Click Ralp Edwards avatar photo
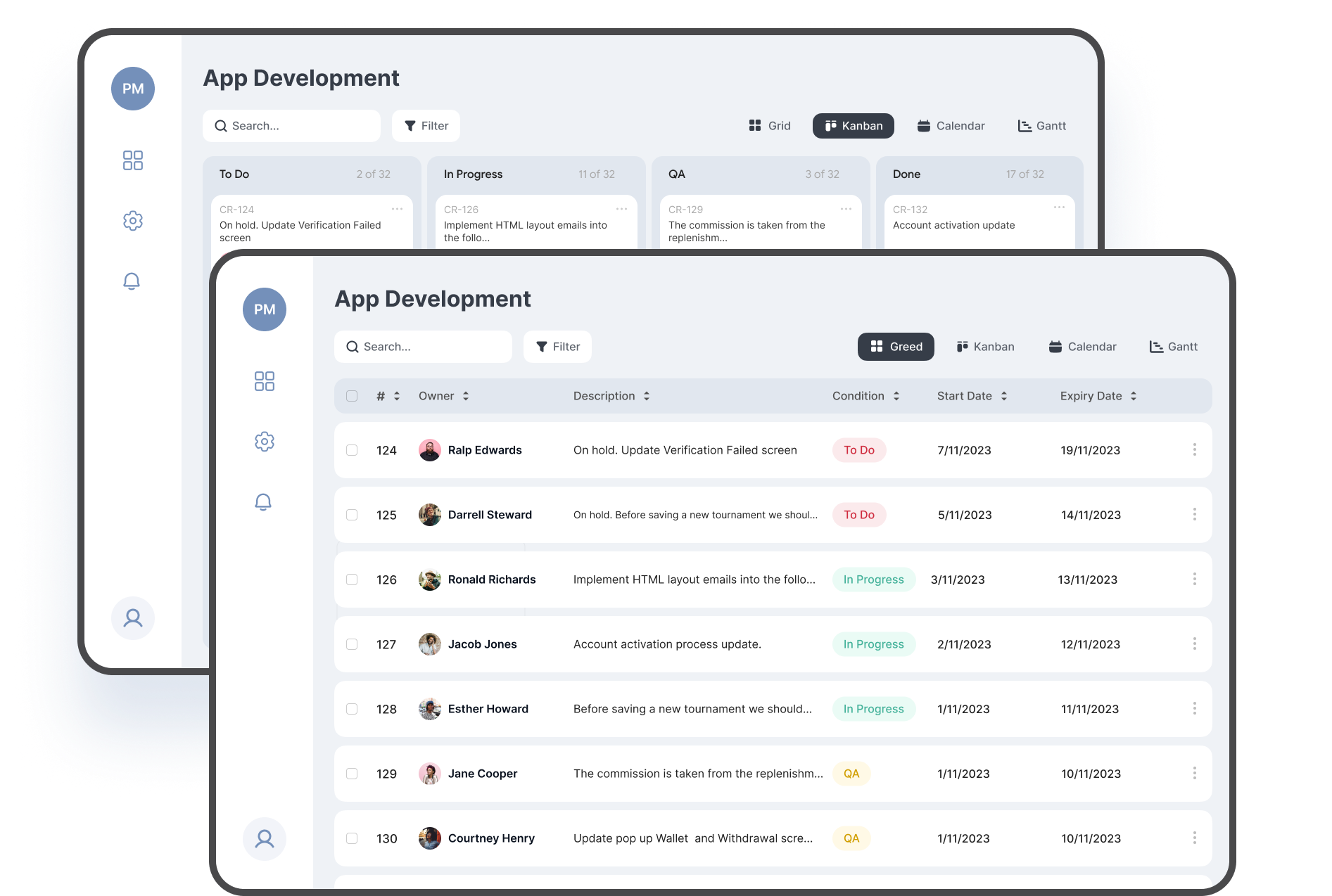Image resolution: width=1332 pixels, height=896 pixels. pyautogui.click(x=430, y=450)
